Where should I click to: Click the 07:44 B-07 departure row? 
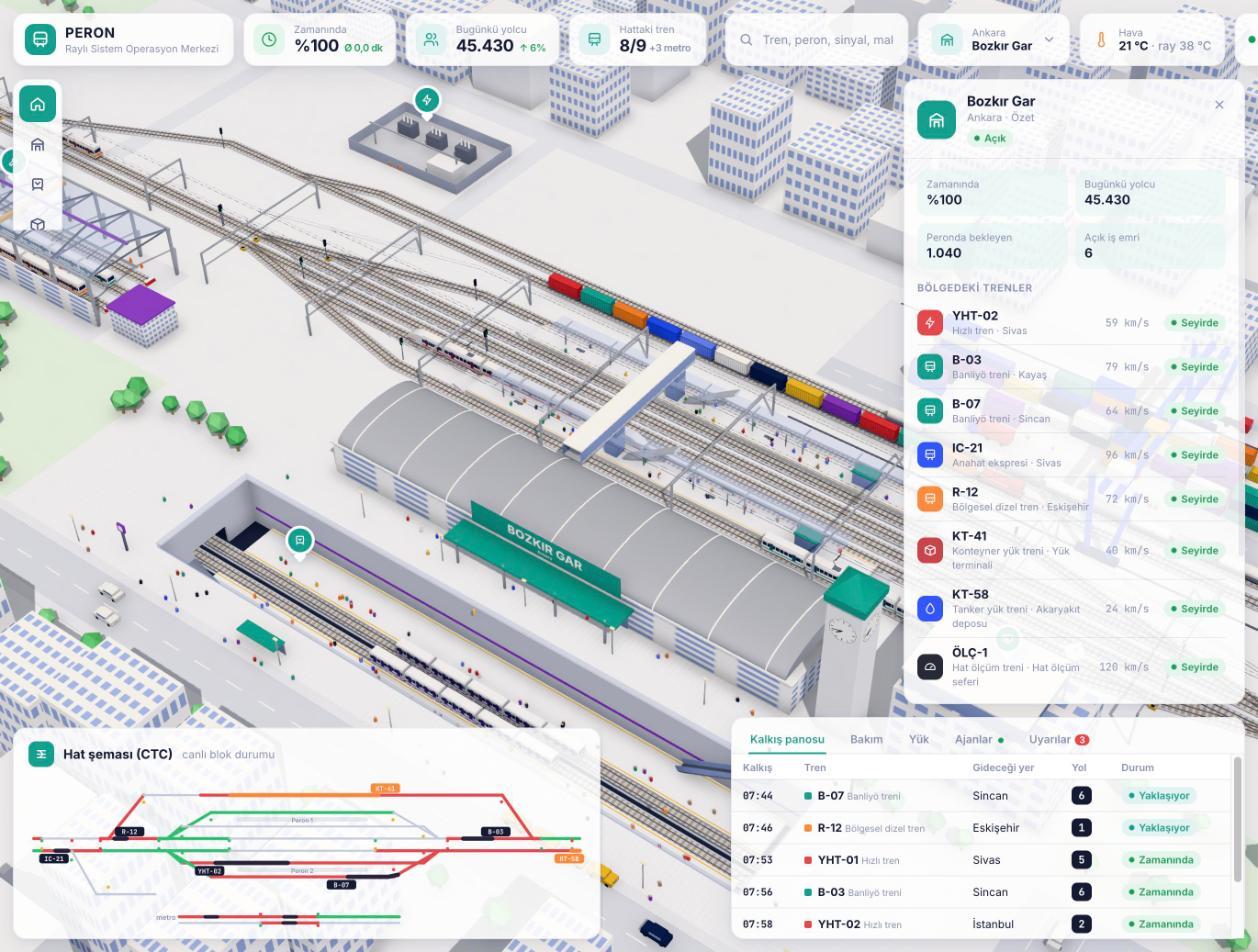(x=983, y=796)
